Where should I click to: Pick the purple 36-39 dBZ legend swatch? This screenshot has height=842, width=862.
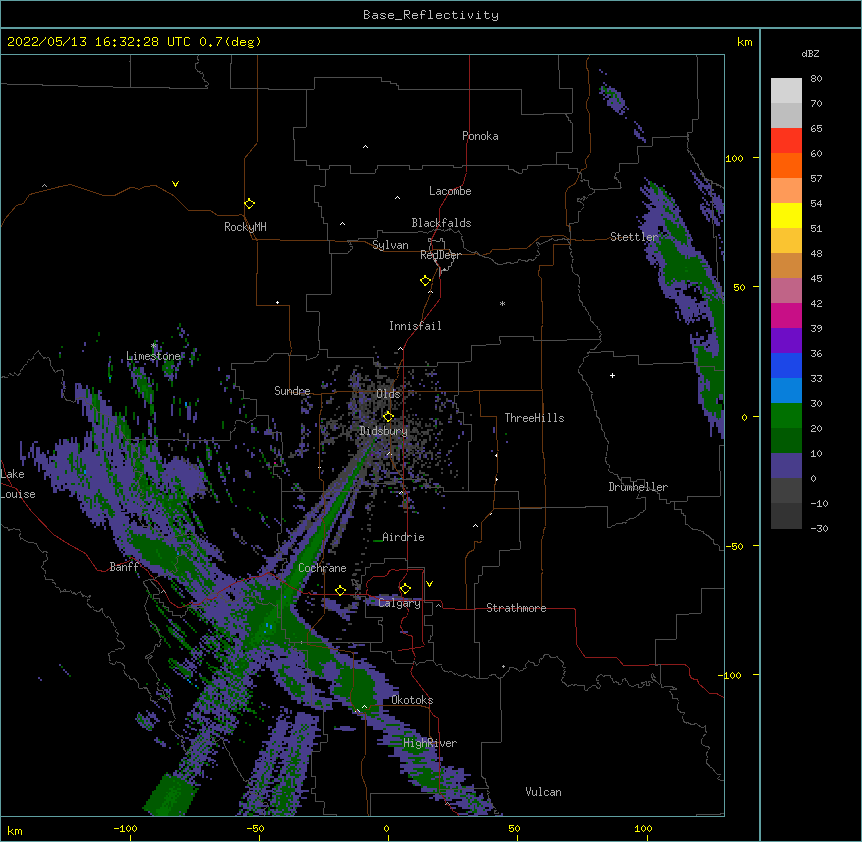coord(786,341)
